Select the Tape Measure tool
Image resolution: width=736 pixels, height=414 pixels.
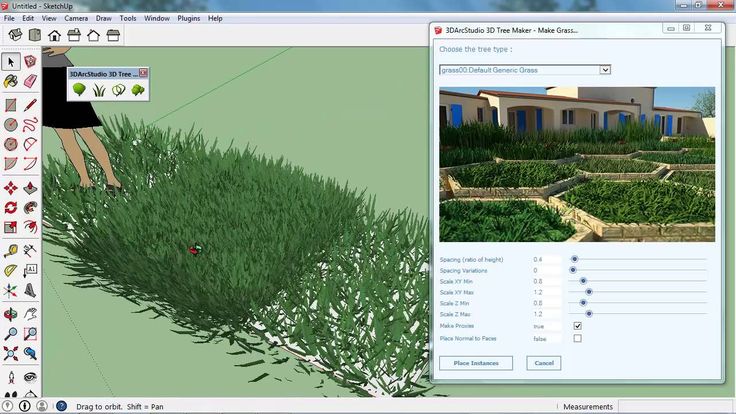pos(11,251)
